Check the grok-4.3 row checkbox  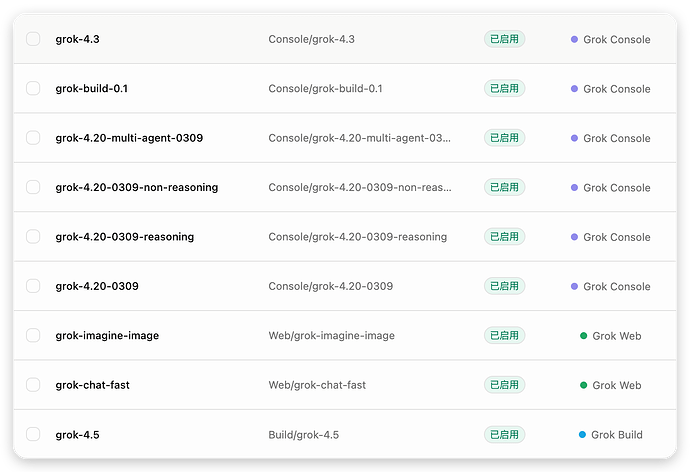click(33, 39)
